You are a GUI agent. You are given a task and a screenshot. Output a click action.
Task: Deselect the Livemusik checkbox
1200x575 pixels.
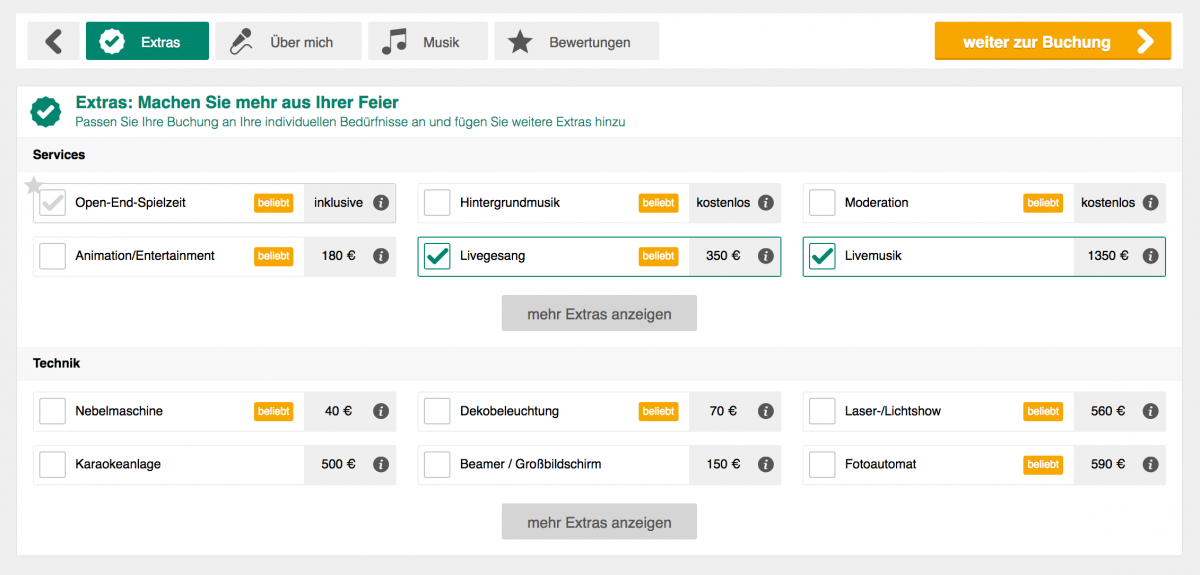tap(822, 256)
